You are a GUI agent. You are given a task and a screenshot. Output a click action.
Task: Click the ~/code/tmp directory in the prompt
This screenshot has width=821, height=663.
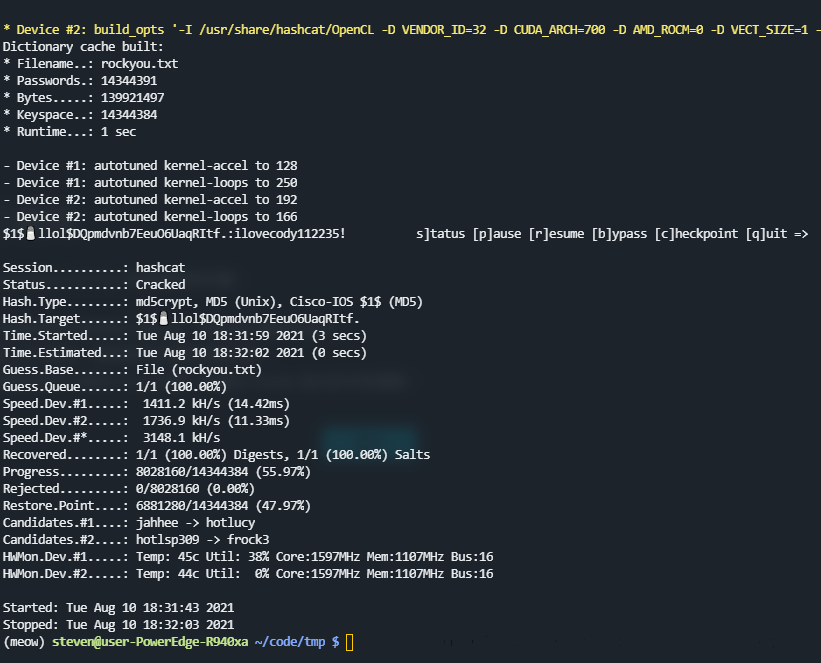click(x=290, y=642)
